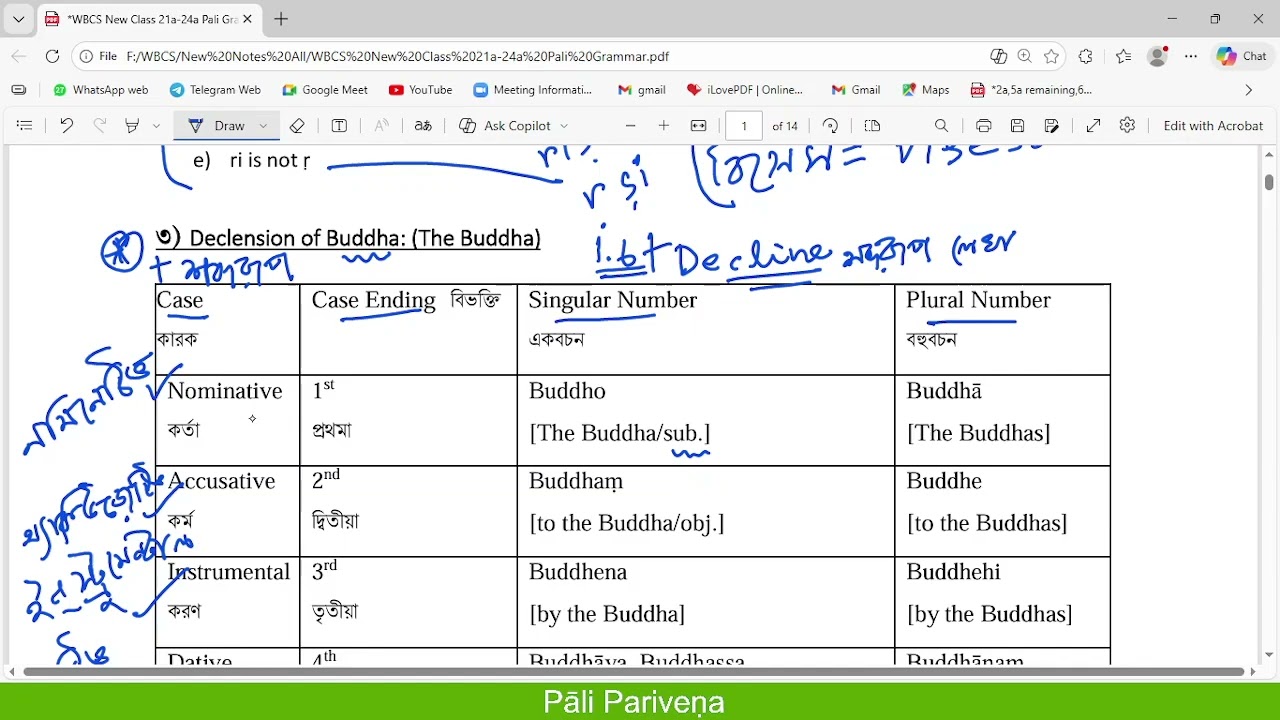The image size is (1280, 720).
Task: Close the WBCS Pali Grammar tab
Action: pyautogui.click(x=247, y=19)
